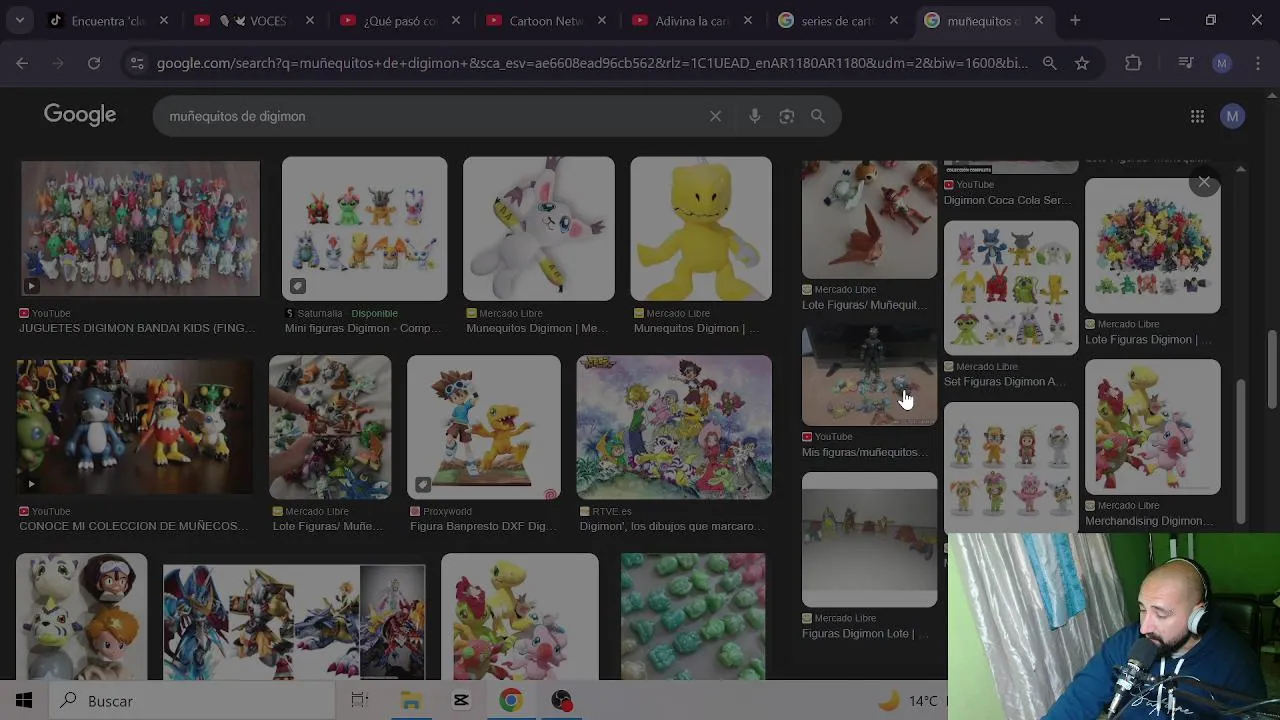Open the 'Set Figuras Digimon A...' related image
1280x720 pixels.
pos(1011,287)
